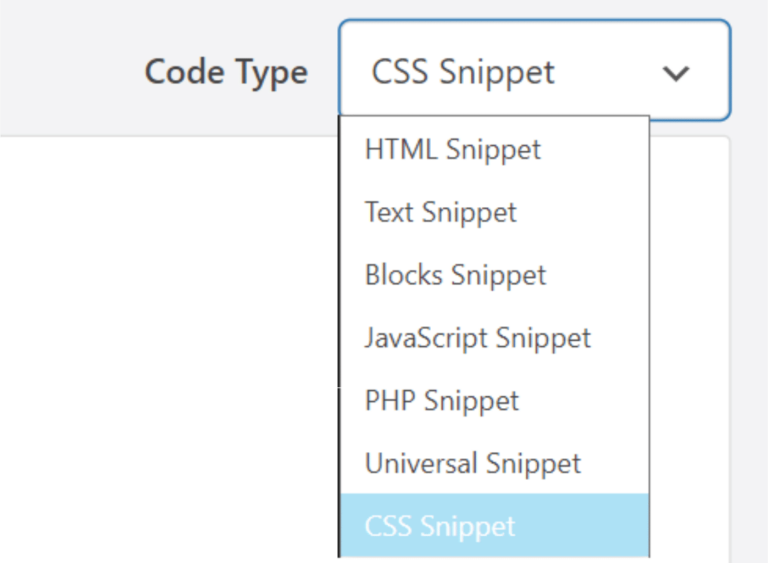The height and width of the screenshot is (563, 768).
Task: Click the word HTML in the first option
Action: click(x=401, y=150)
